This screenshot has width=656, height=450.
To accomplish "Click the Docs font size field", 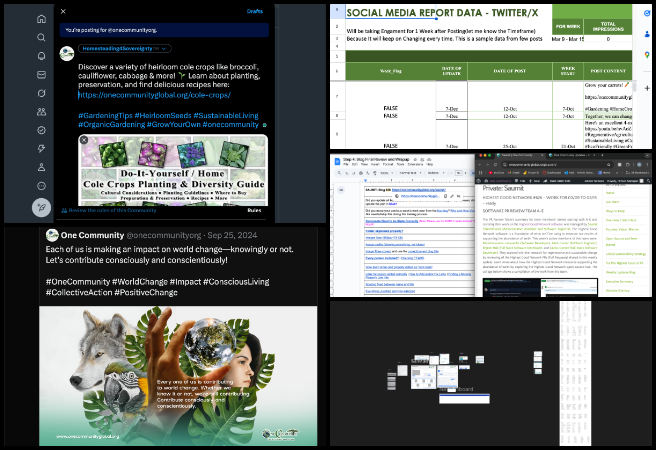I will pyautogui.click(x=459, y=173).
